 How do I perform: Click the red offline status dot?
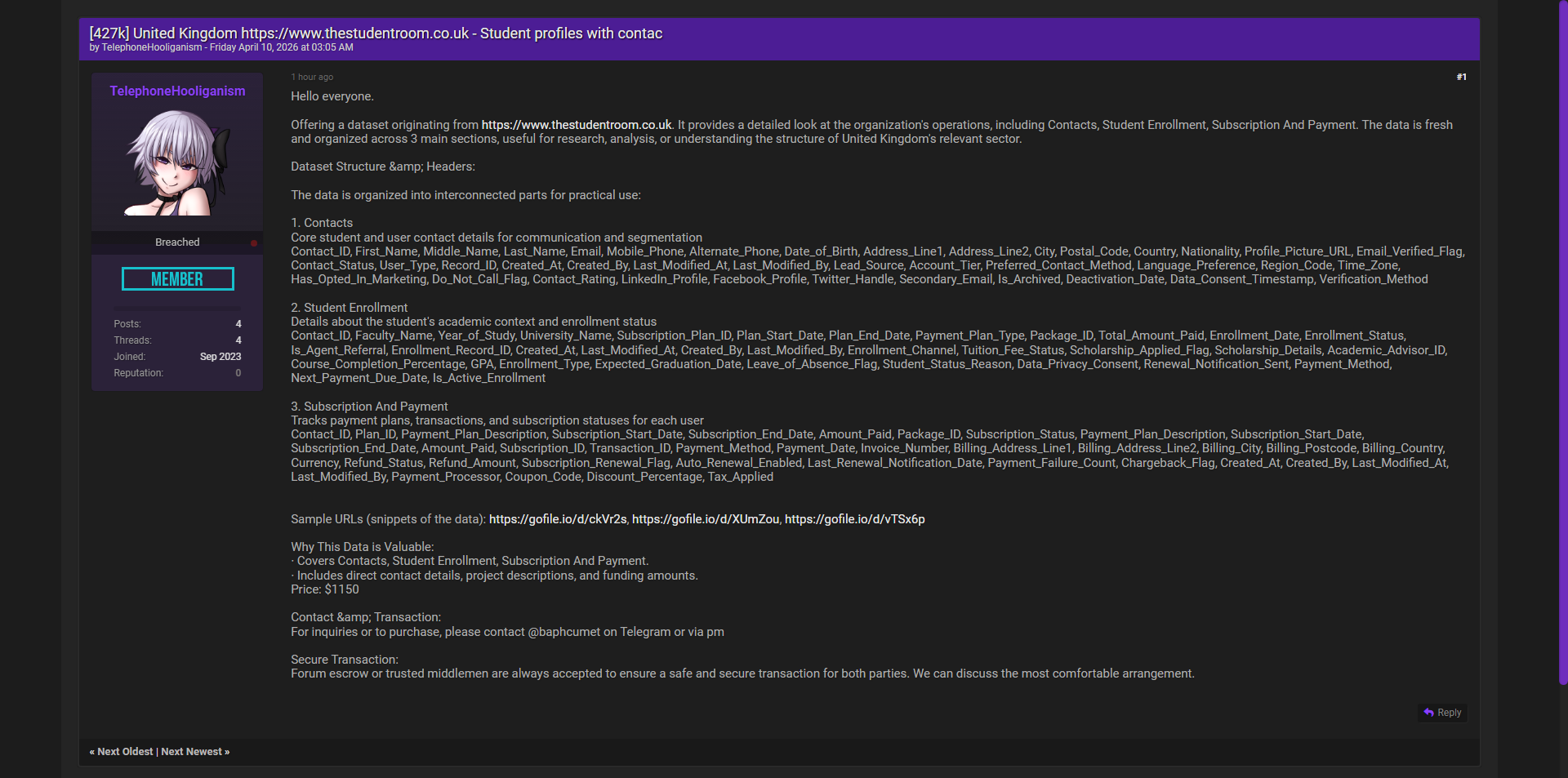click(x=254, y=243)
